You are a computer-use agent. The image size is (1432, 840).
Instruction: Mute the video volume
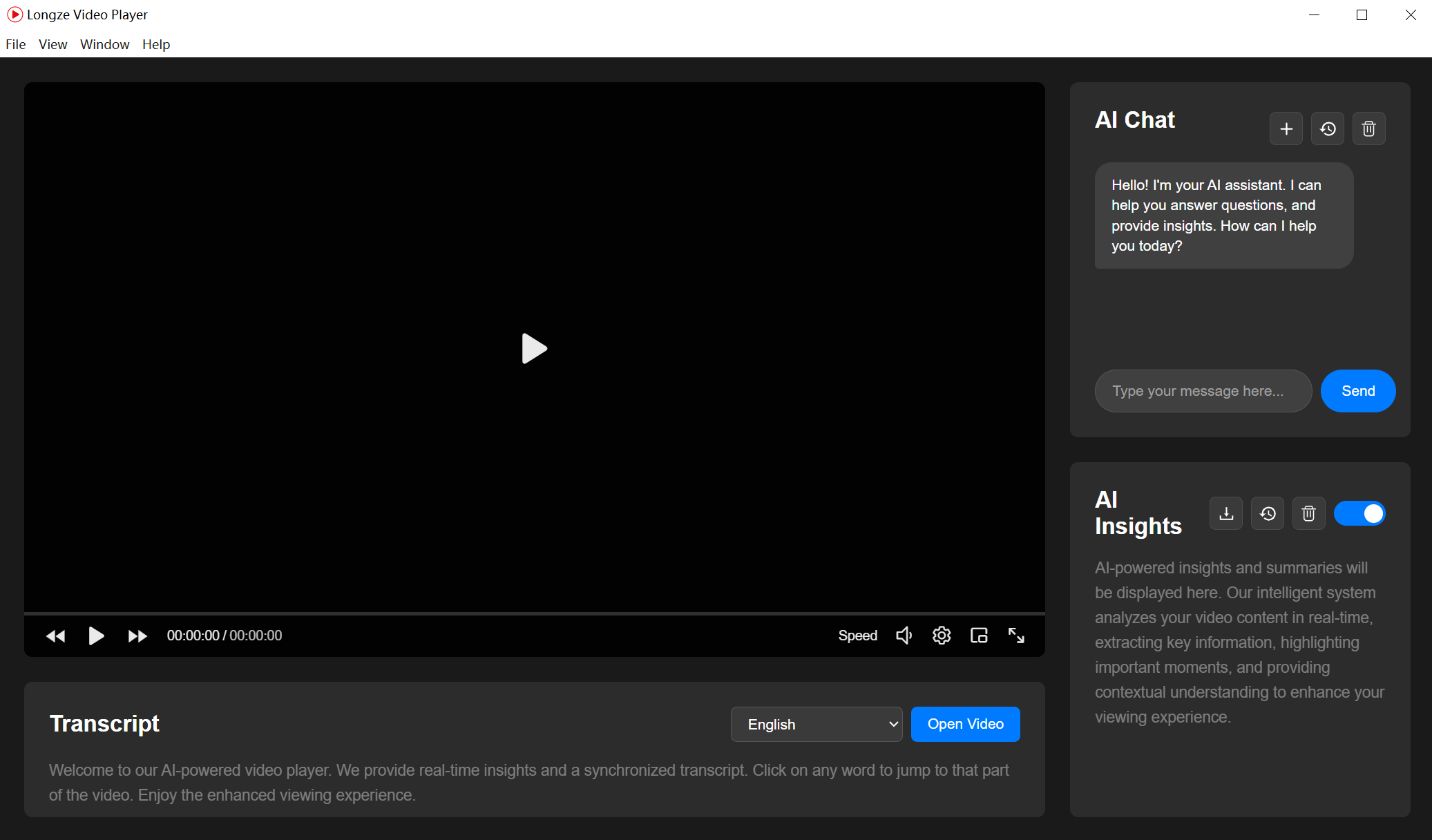[904, 636]
